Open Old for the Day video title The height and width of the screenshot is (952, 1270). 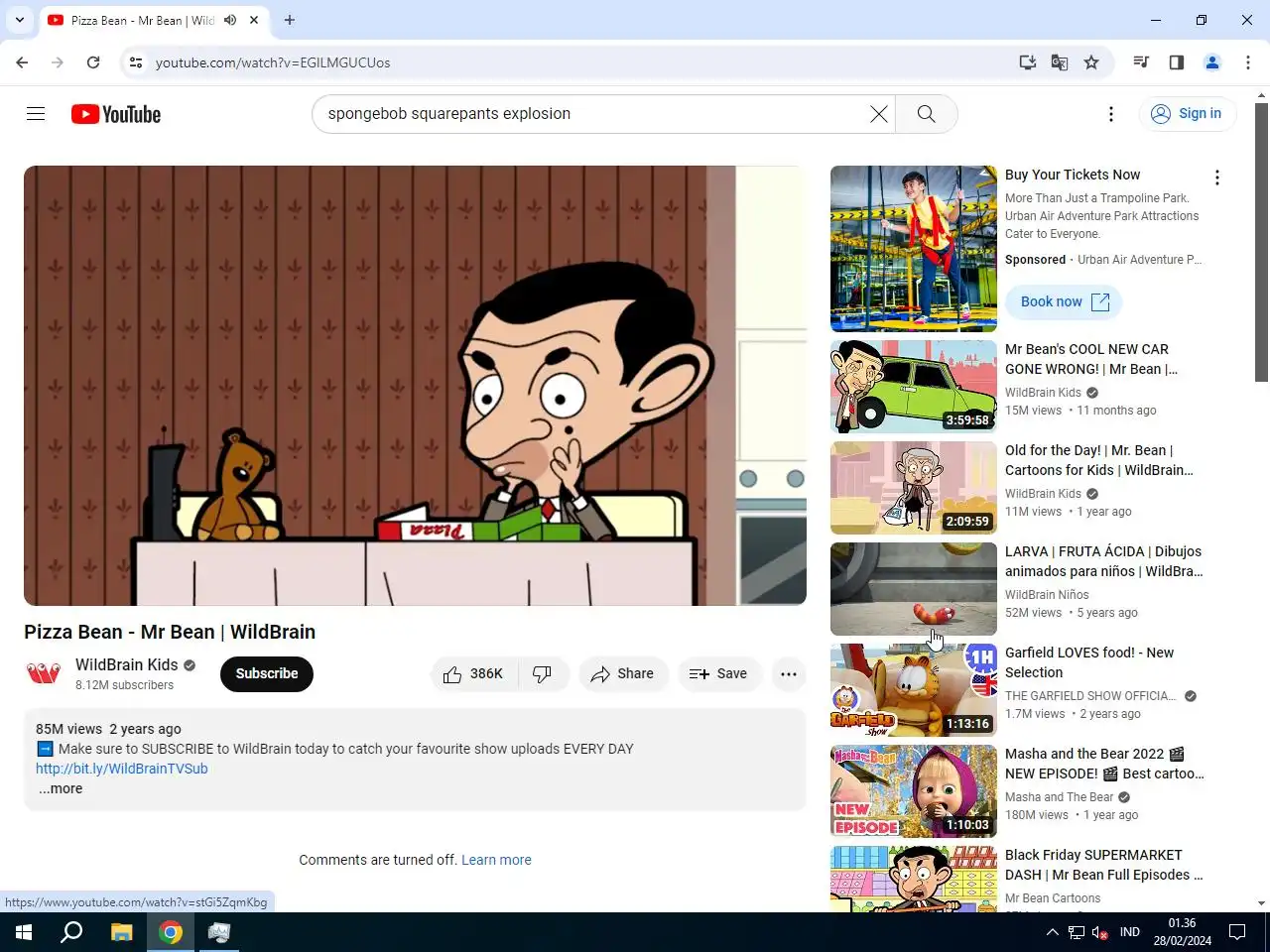tap(1099, 460)
